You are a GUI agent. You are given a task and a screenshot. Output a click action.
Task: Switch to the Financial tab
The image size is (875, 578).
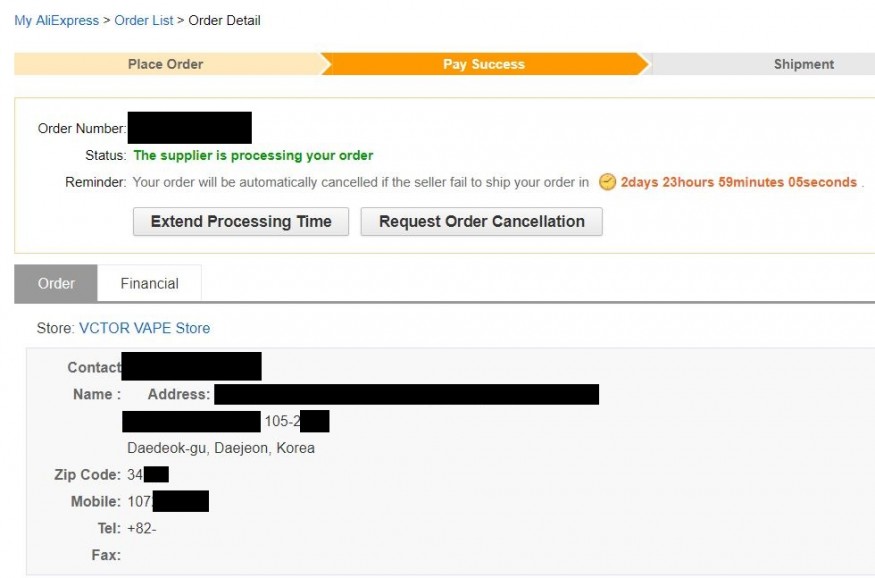[150, 283]
